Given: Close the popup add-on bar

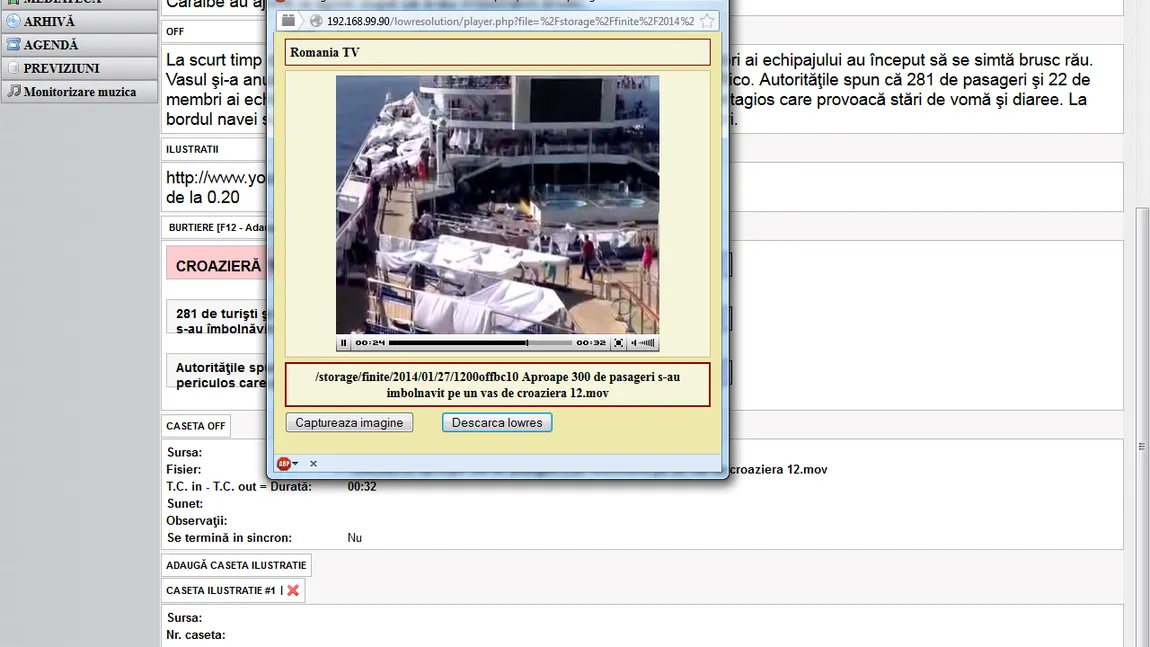Looking at the screenshot, I should (x=313, y=464).
